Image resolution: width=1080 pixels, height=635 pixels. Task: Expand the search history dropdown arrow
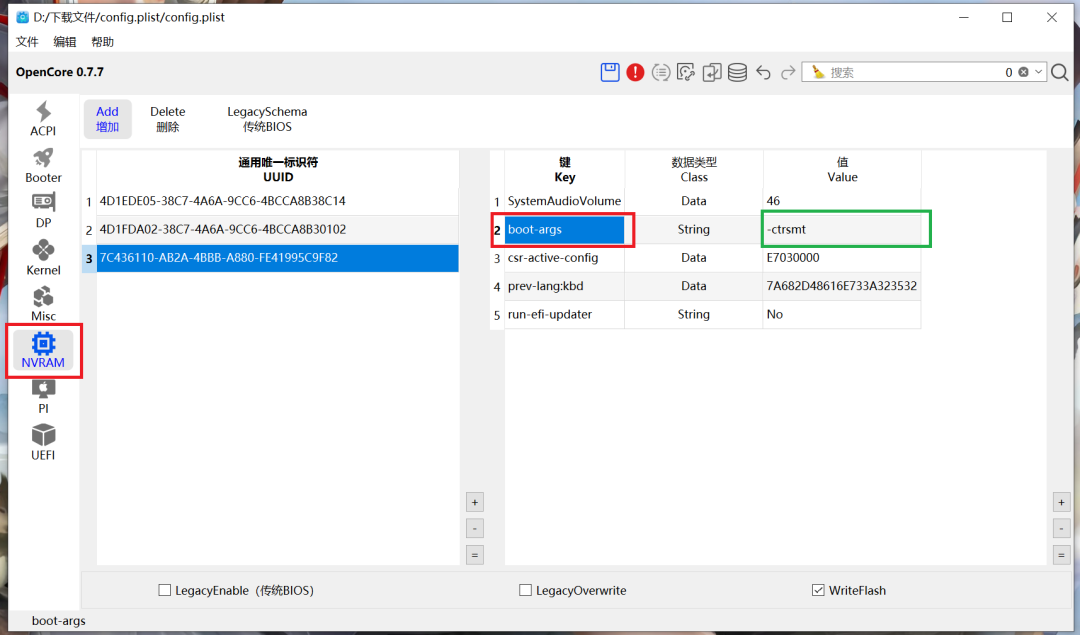point(1039,72)
